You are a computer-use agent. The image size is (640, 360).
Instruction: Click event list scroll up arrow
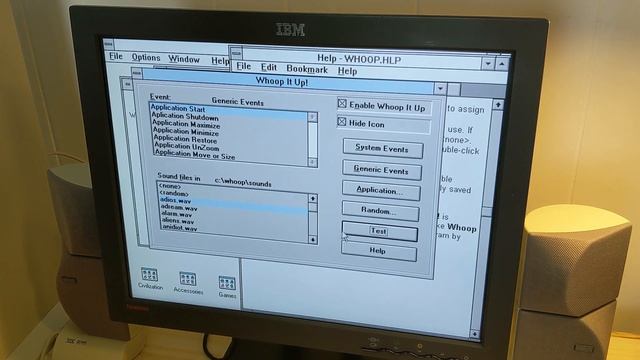pyautogui.click(x=312, y=117)
